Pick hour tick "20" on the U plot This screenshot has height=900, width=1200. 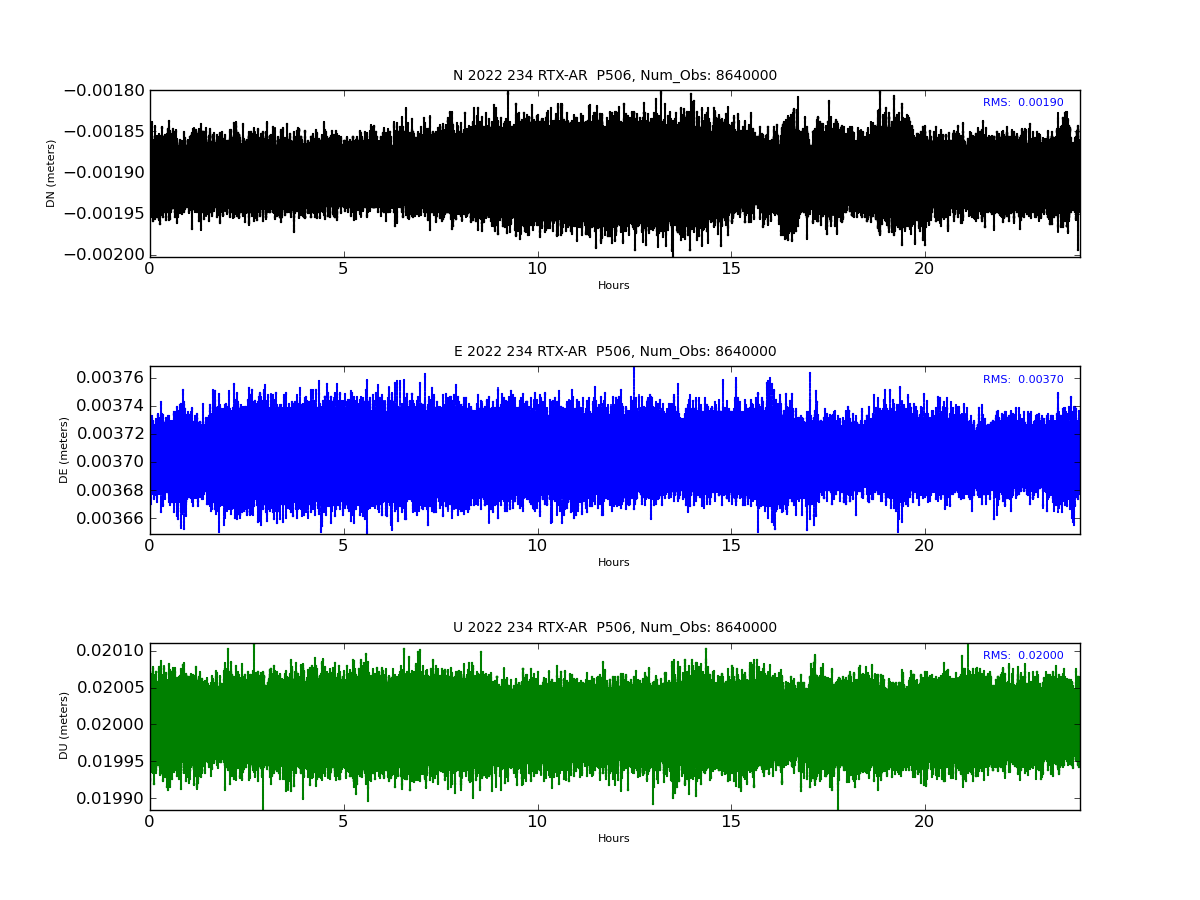[x=924, y=822]
